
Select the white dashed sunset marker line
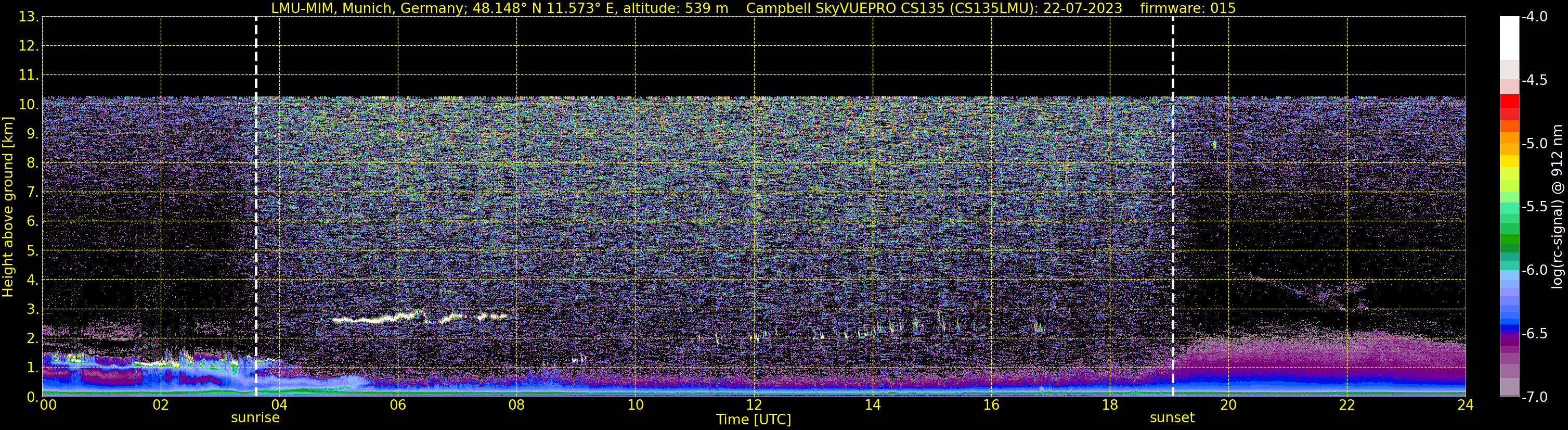(x=1172, y=207)
